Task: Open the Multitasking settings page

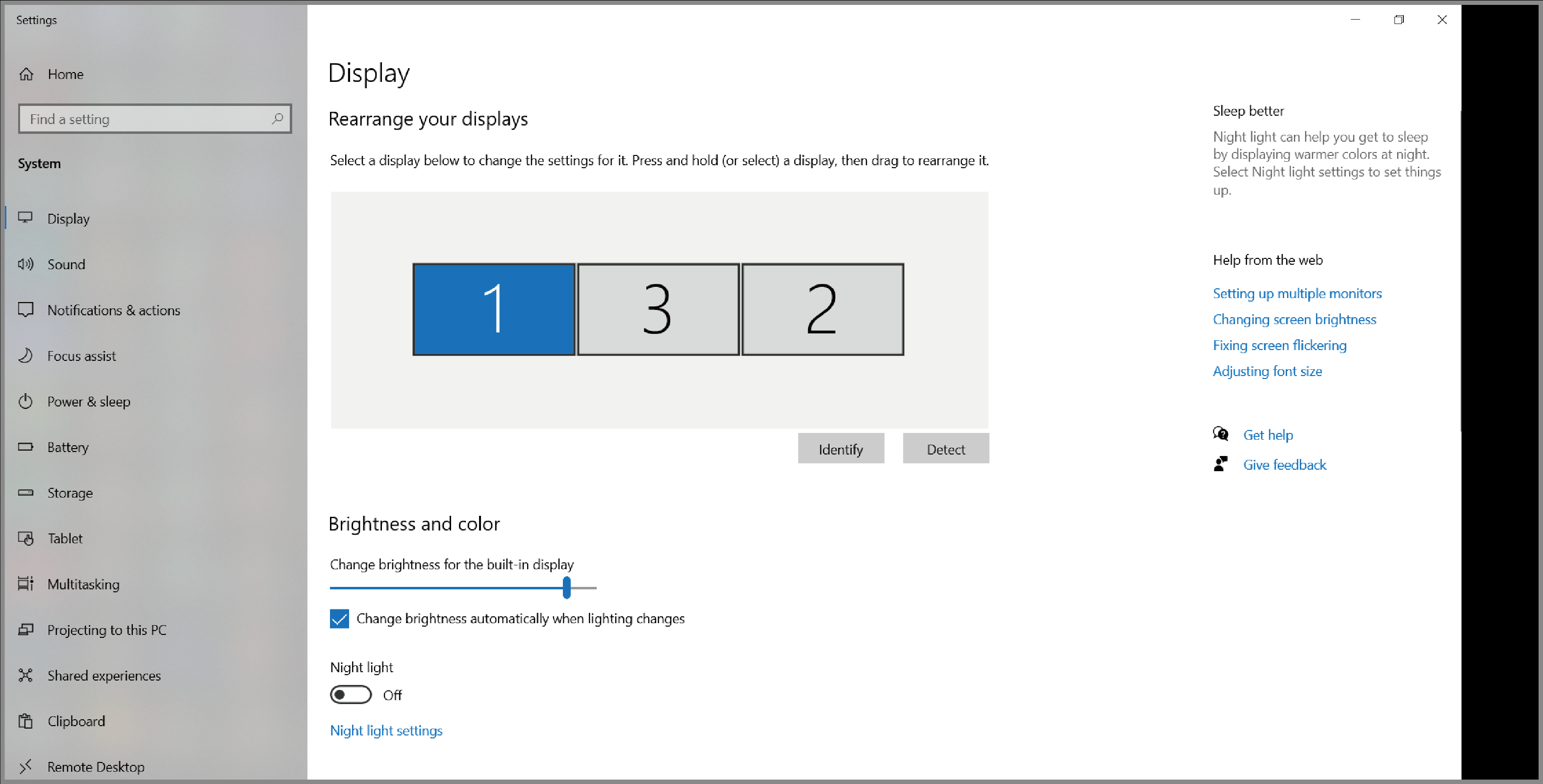Action: (83, 584)
